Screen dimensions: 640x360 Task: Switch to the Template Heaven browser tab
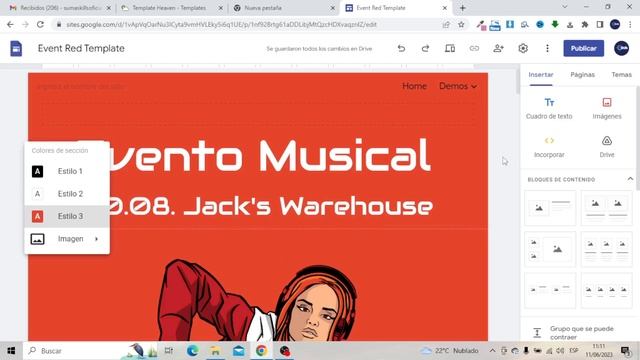point(173,8)
